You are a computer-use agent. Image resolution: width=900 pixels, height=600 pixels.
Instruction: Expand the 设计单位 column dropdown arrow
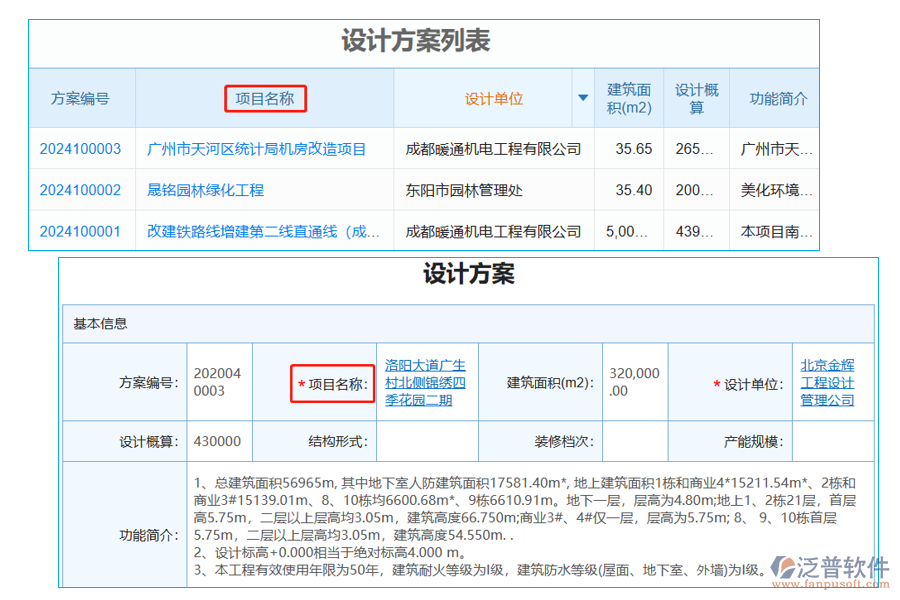pyautogui.click(x=583, y=98)
